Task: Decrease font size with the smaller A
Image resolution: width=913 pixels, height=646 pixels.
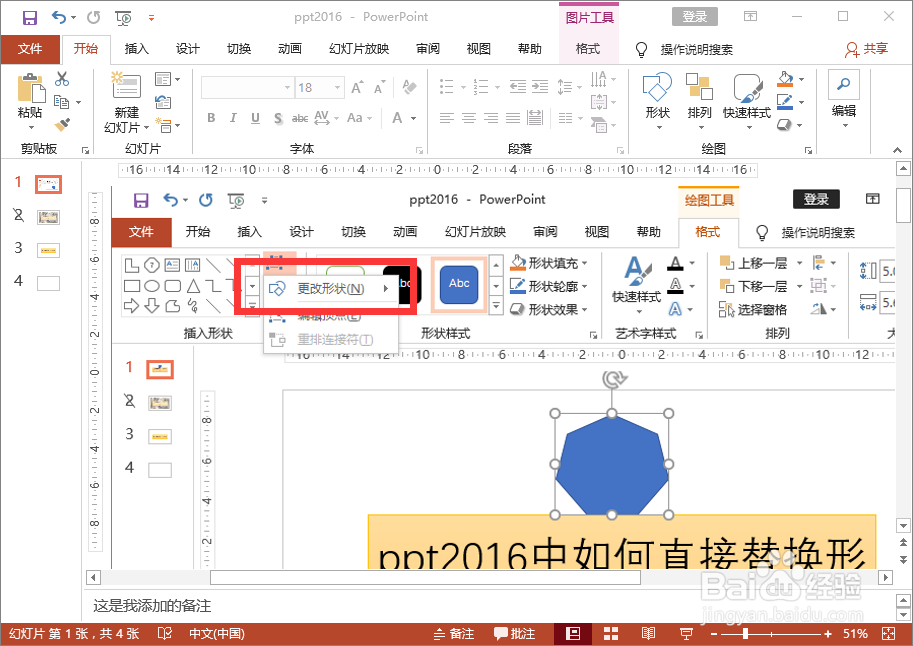Action: pos(380,87)
